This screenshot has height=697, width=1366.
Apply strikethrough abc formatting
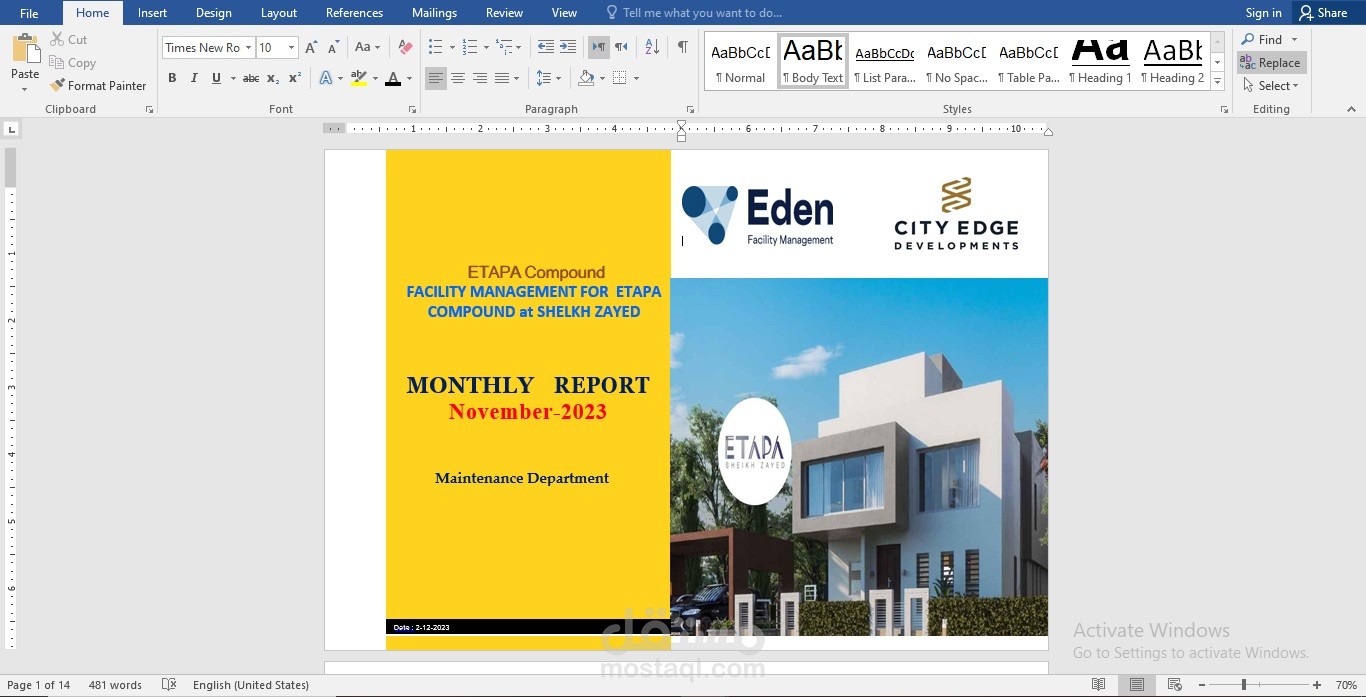click(251, 78)
